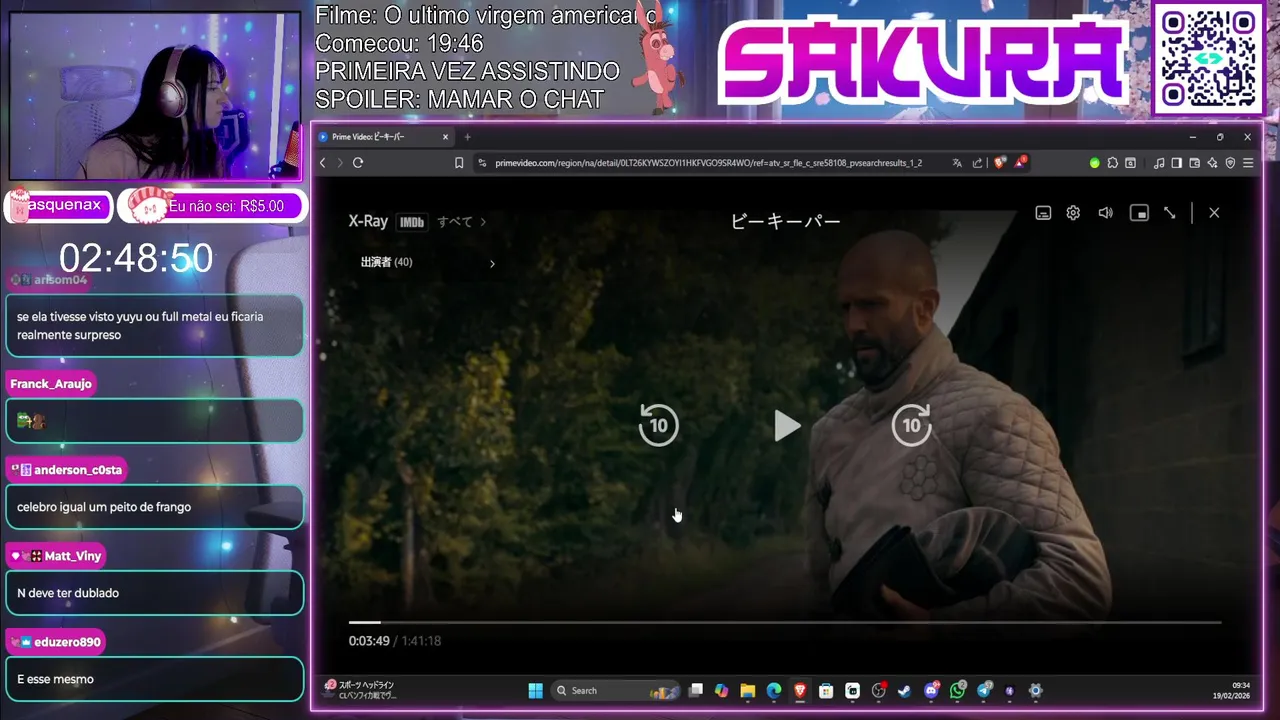Toggle the browser sidebar panel
1280x720 pixels.
point(1177,163)
